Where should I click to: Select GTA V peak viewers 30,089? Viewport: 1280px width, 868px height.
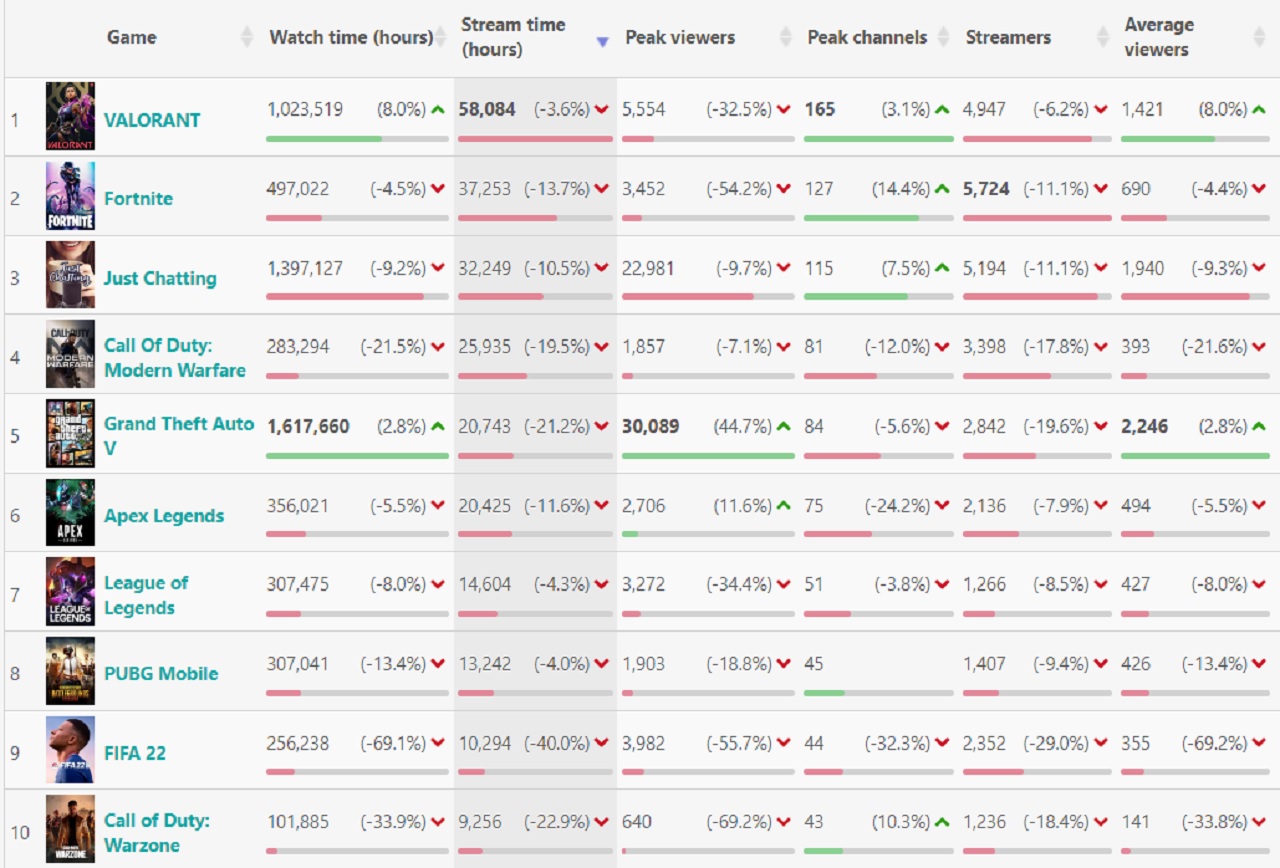[650, 427]
